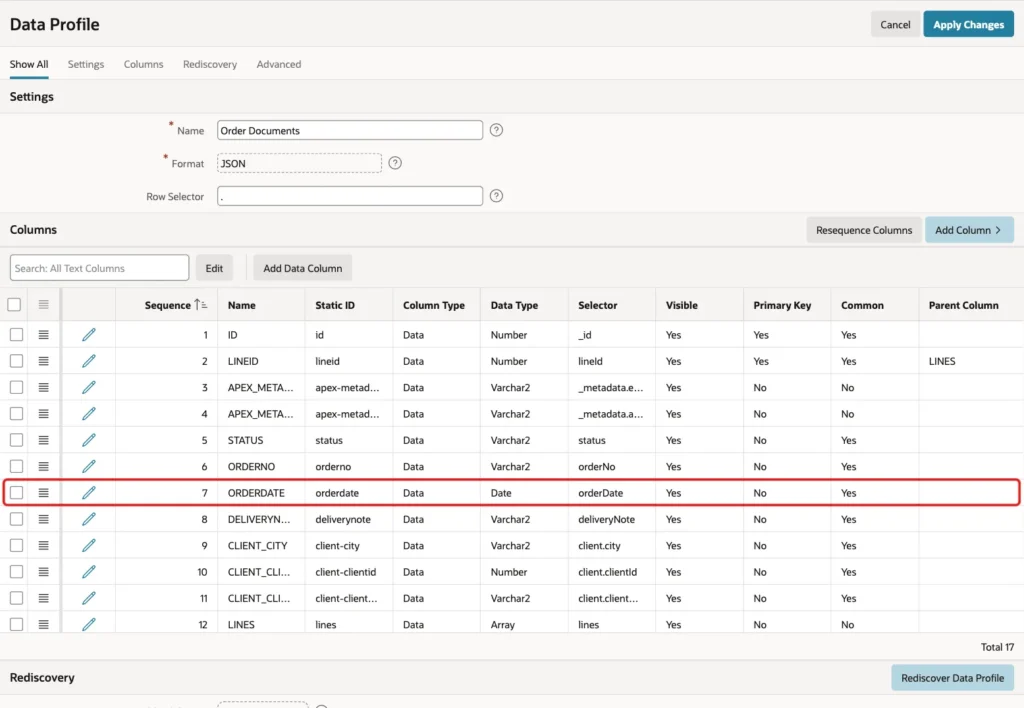
Task: Open the Name column header menu
Action: pyautogui.click(x=242, y=305)
